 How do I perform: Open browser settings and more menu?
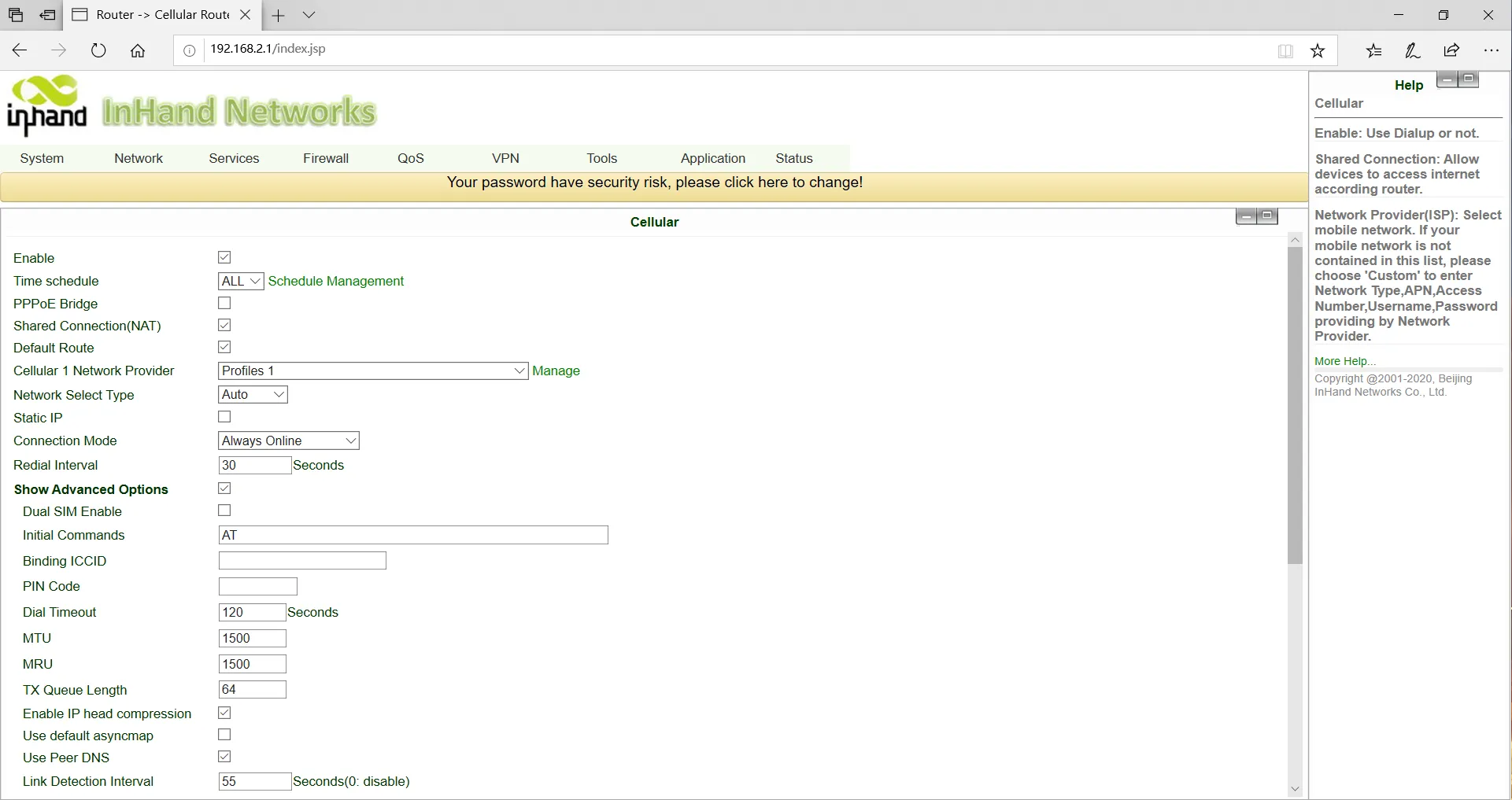click(1492, 50)
